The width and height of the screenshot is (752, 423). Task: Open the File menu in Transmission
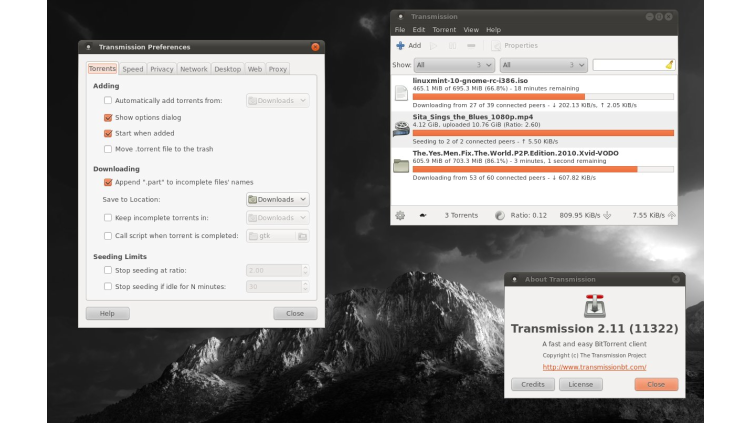400,30
